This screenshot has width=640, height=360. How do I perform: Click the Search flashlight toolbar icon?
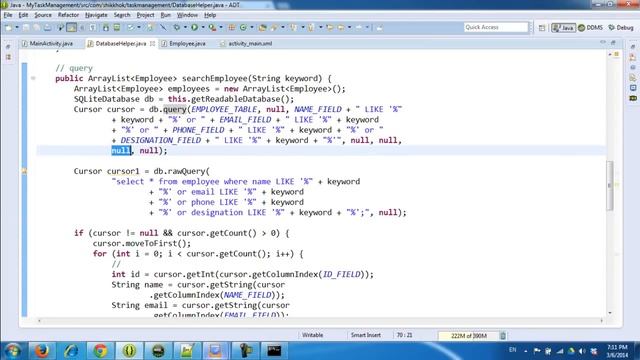(274, 27)
